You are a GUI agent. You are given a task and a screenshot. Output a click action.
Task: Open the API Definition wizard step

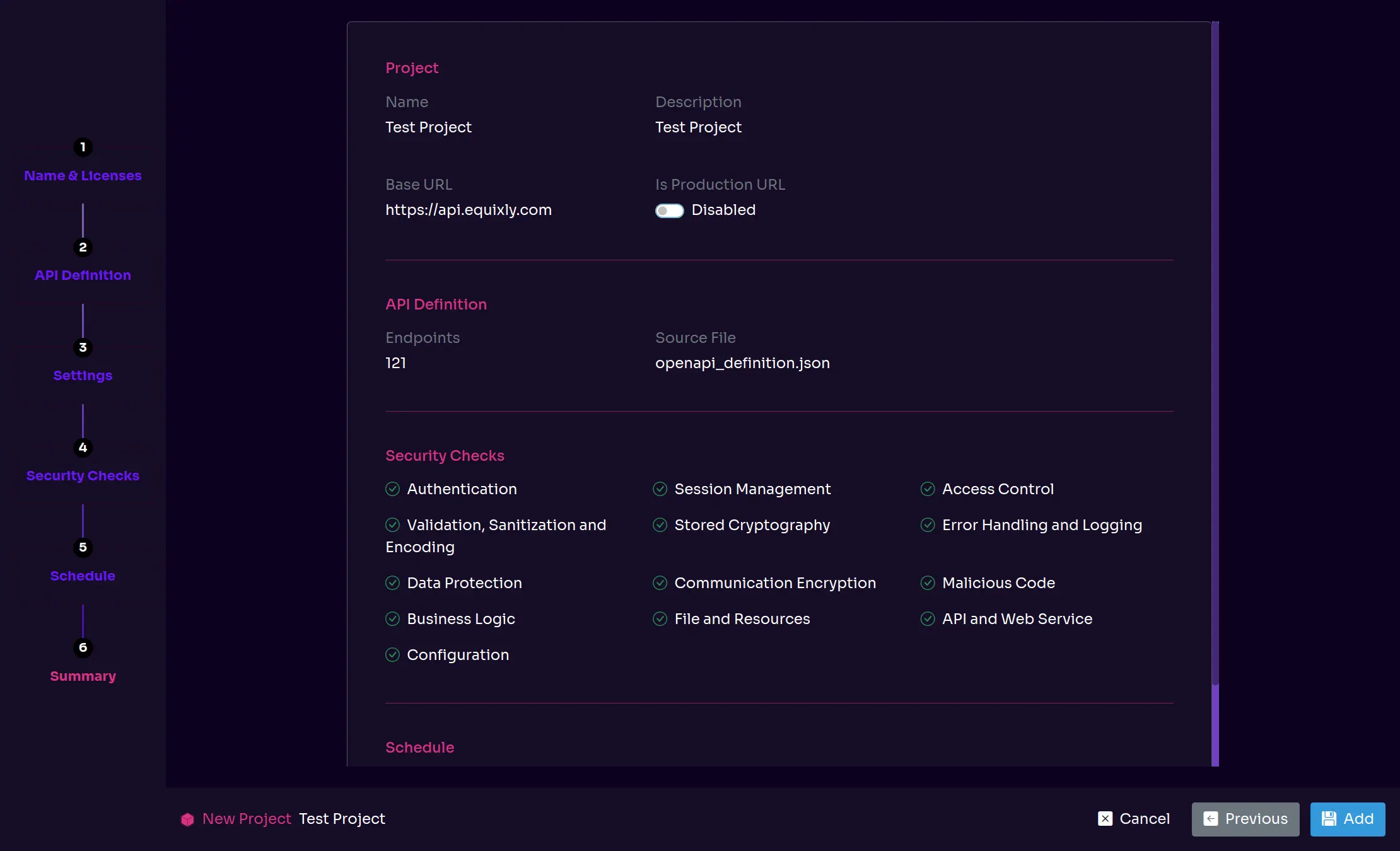[83, 275]
